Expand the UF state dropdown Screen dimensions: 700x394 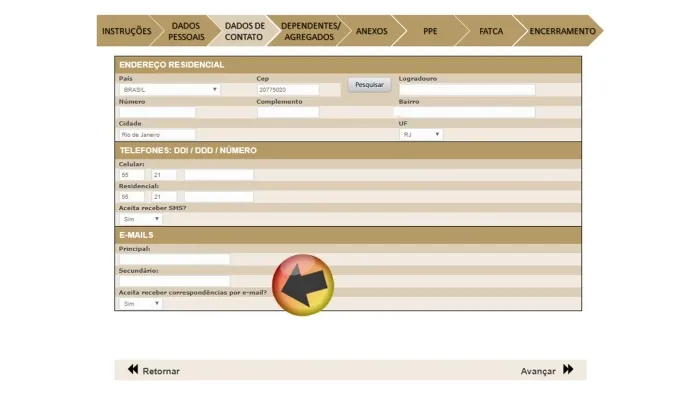coord(421,134)
